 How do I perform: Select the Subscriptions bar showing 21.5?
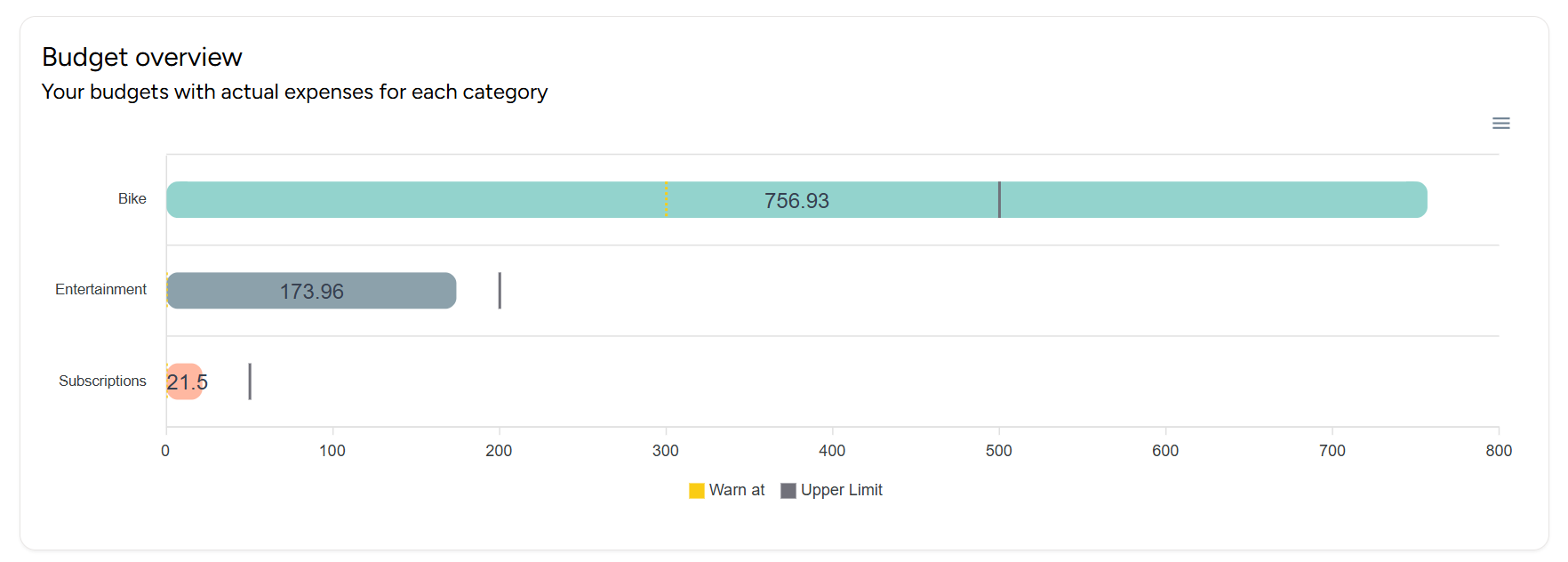tap(185, 381)
